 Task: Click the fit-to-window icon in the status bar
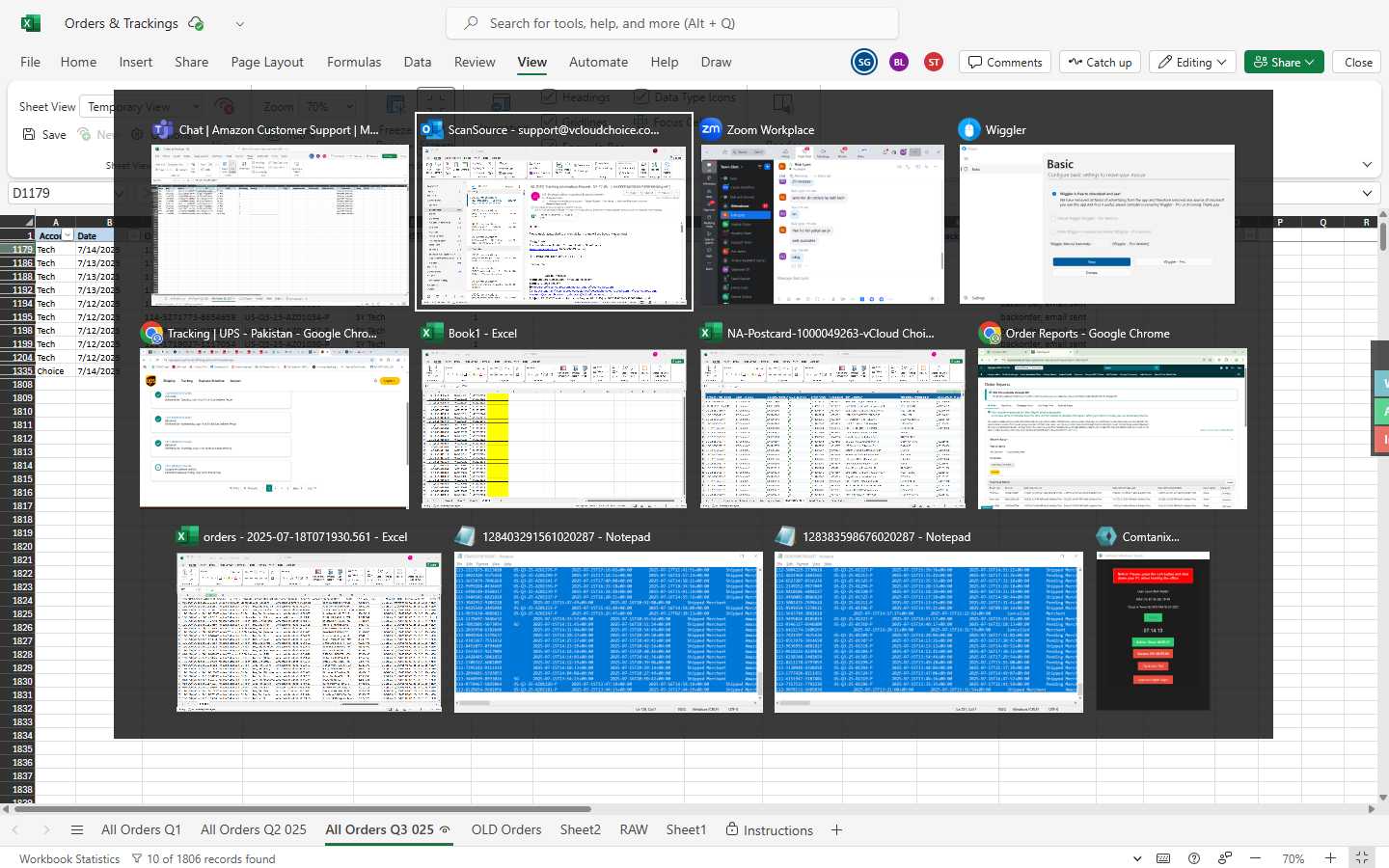[1361, 857]
